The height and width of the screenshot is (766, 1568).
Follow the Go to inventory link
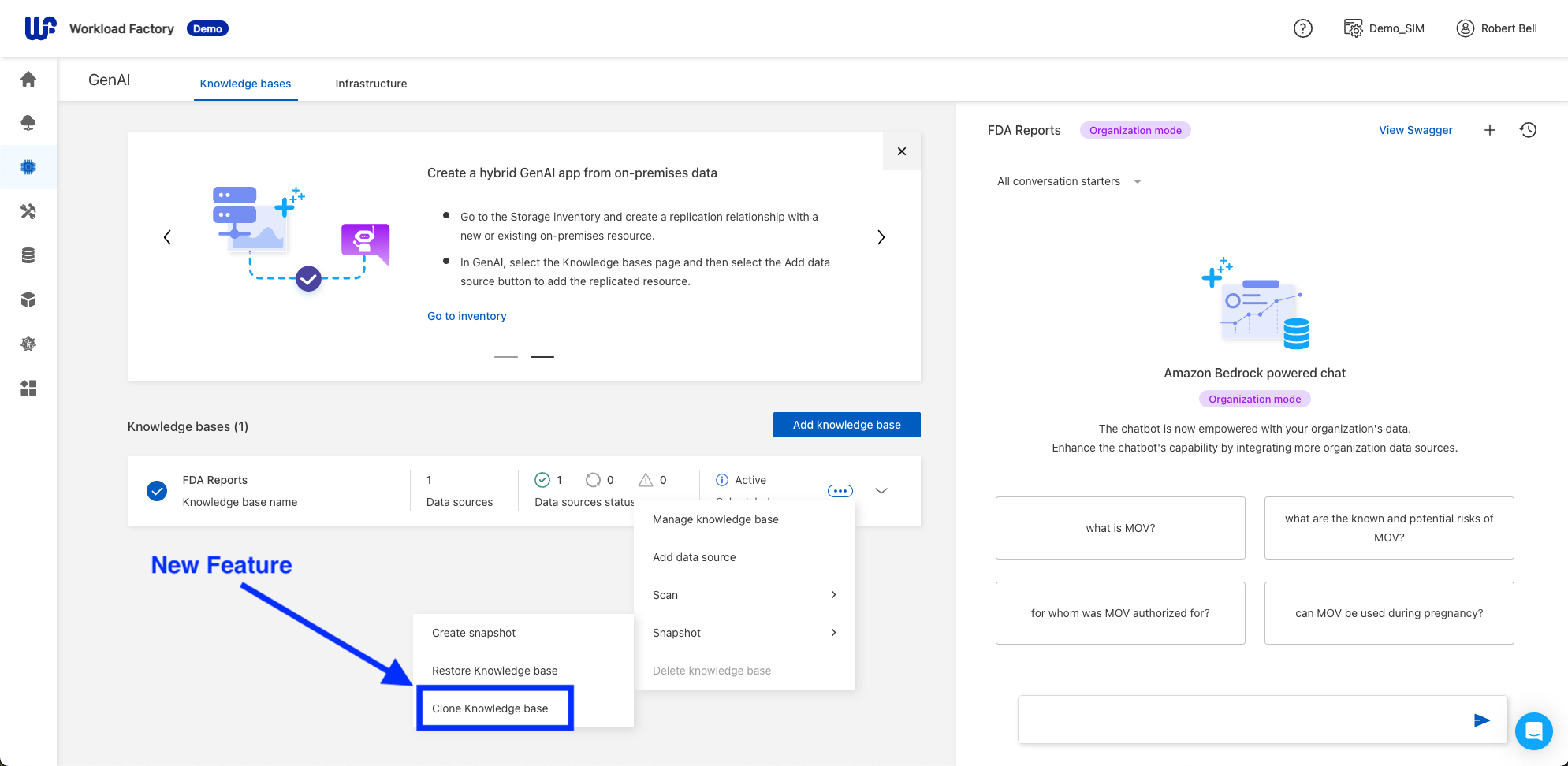coord(467,316)
